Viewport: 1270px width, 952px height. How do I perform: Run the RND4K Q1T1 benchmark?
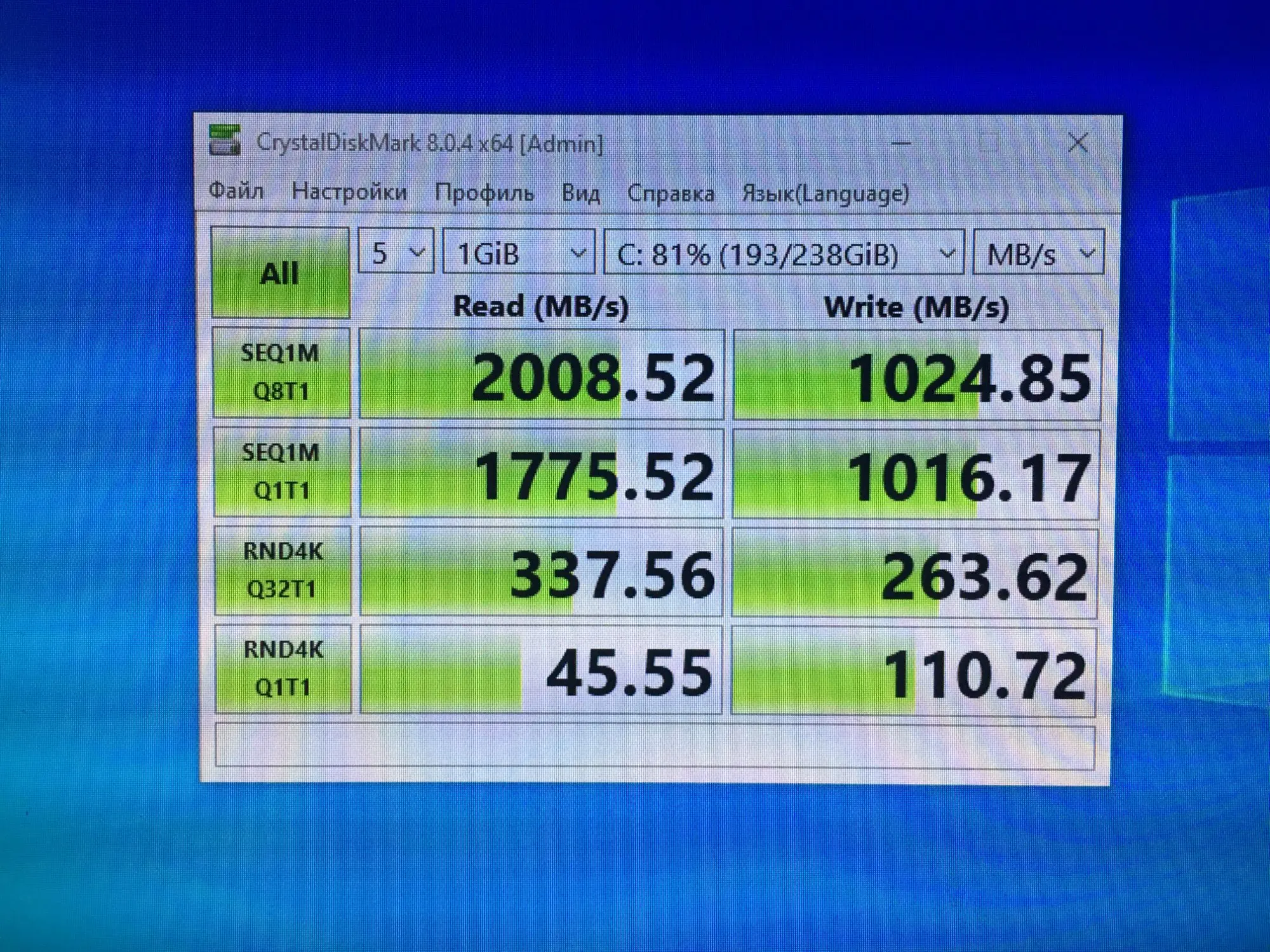click(x=283, y=668)
